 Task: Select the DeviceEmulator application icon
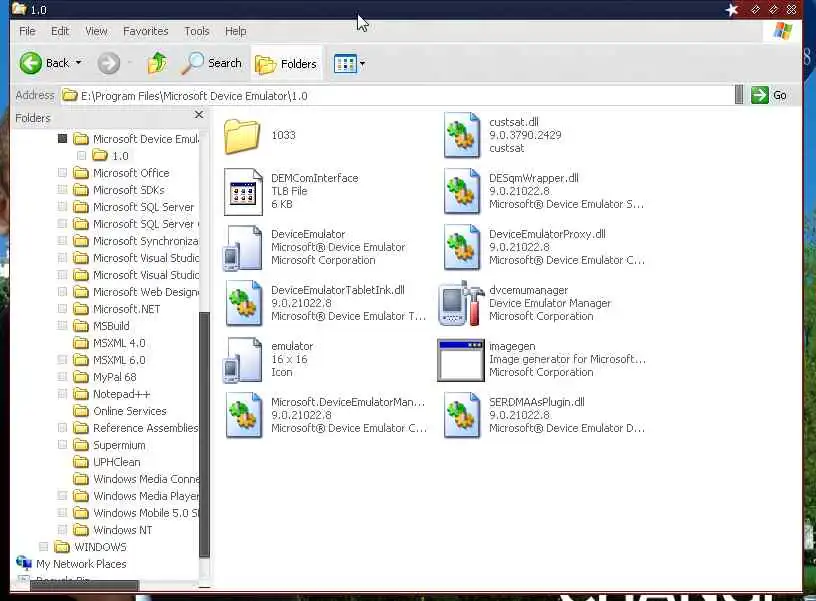click(243, 248)
